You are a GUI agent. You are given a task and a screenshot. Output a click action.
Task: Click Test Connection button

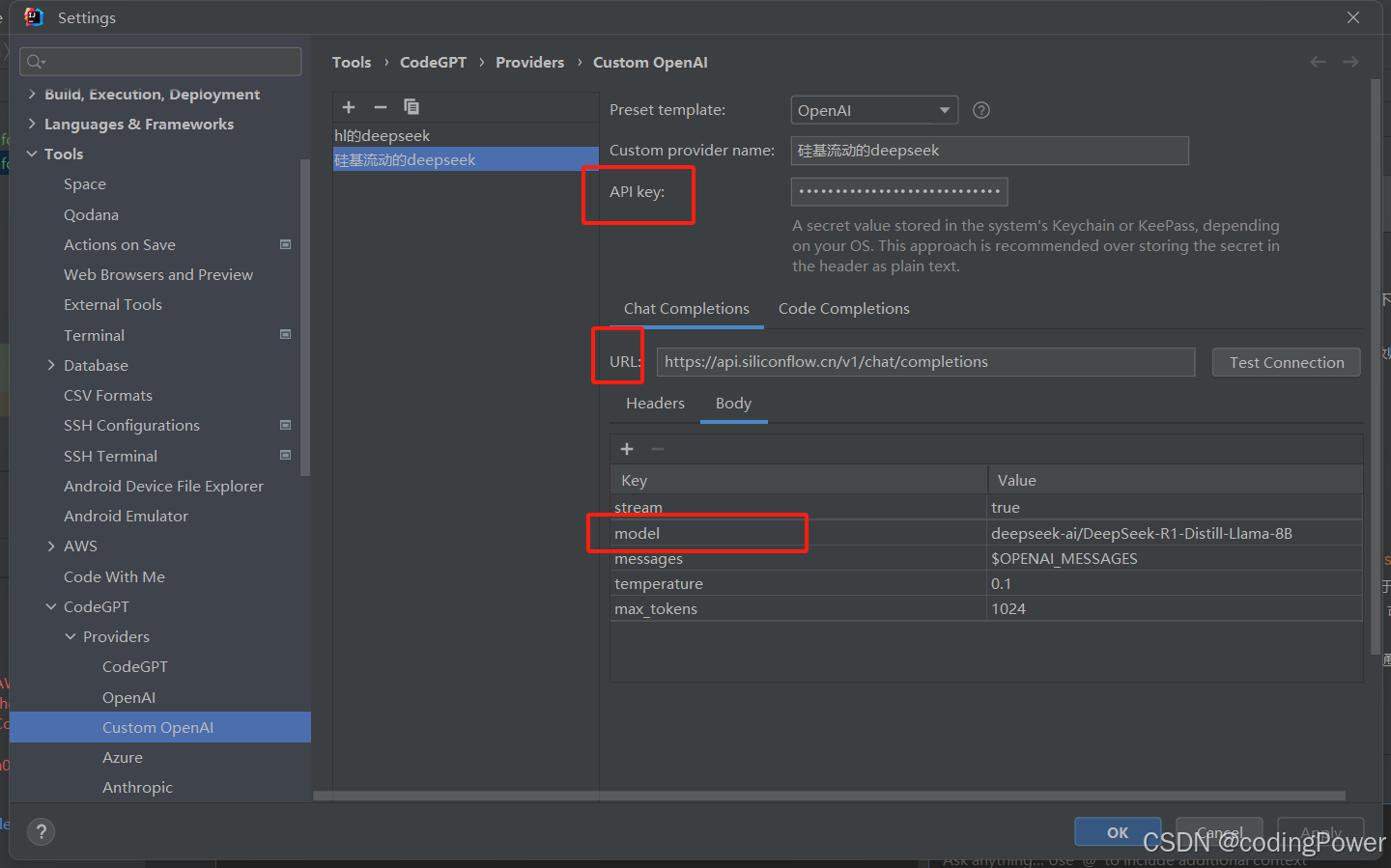(1287, 362)
